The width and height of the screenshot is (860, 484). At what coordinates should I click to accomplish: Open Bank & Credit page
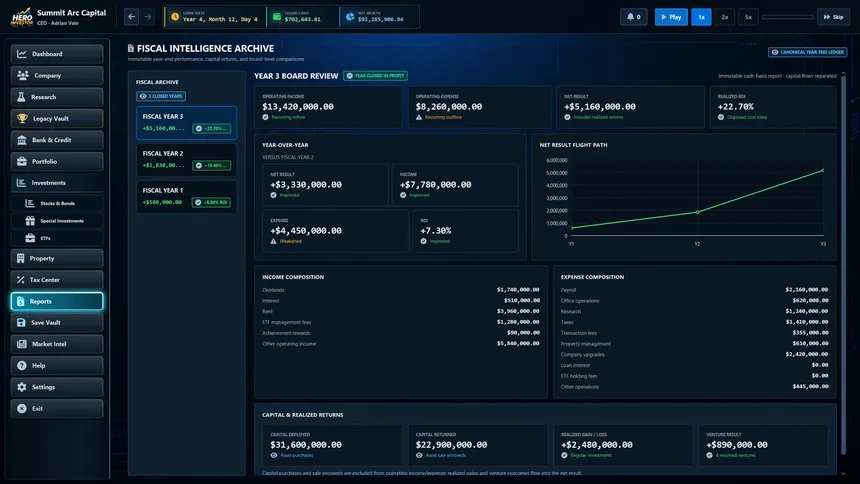pos(56,140)
